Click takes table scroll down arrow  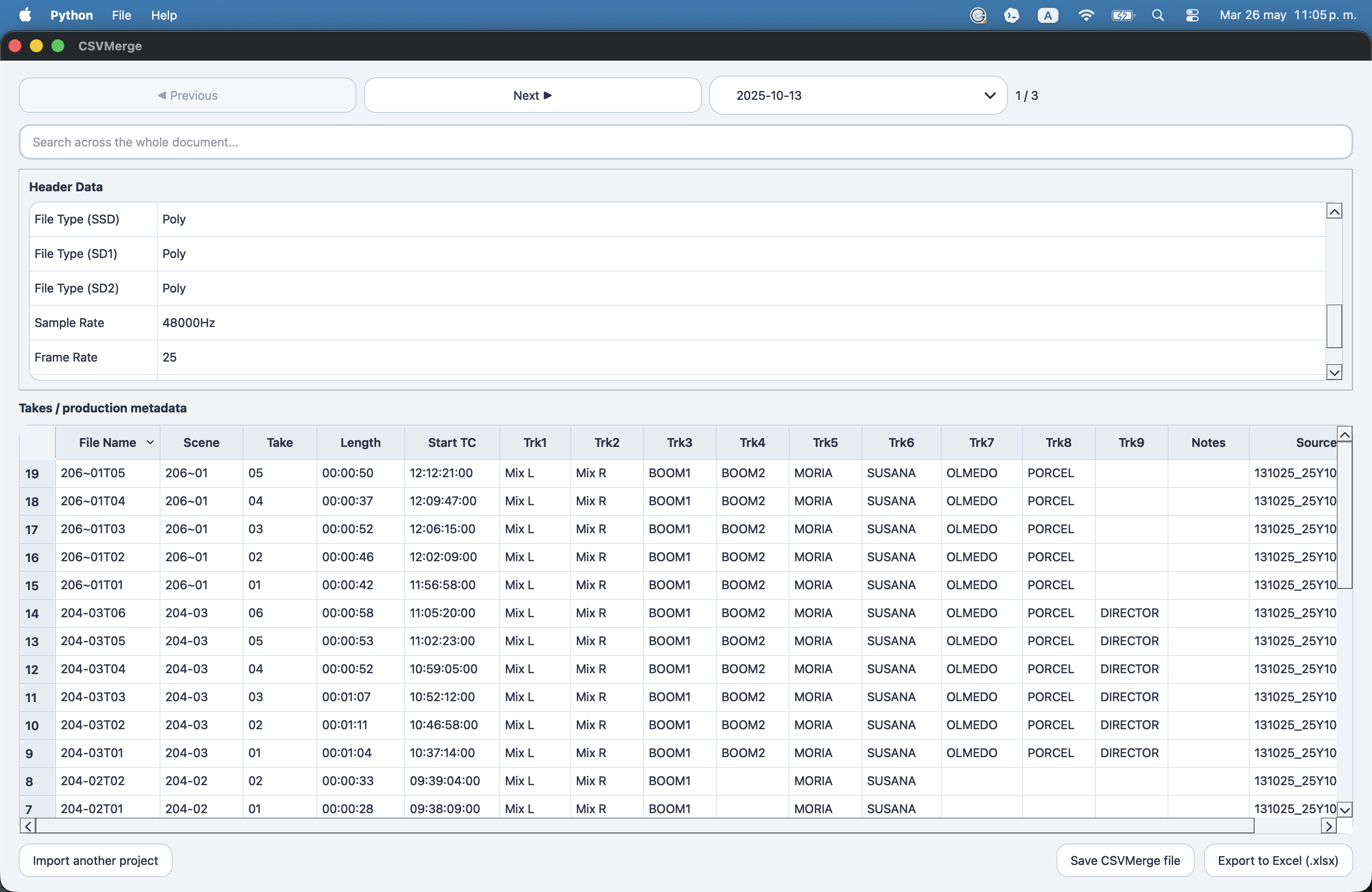point(1344,809)
